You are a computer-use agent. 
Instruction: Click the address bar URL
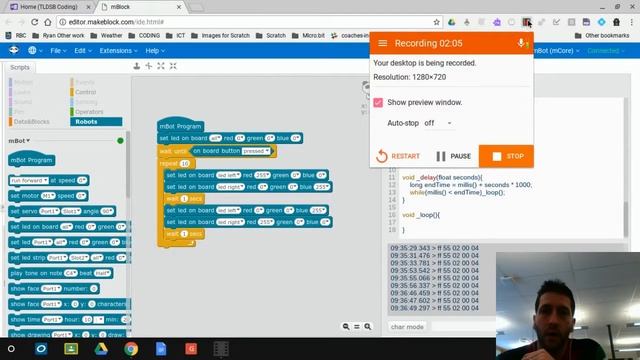click(116, 22)
